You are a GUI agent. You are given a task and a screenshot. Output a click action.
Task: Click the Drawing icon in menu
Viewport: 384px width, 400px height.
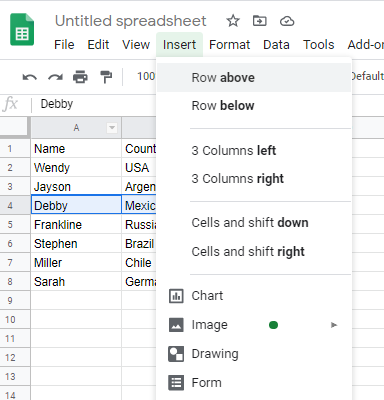tap(176, 354)
